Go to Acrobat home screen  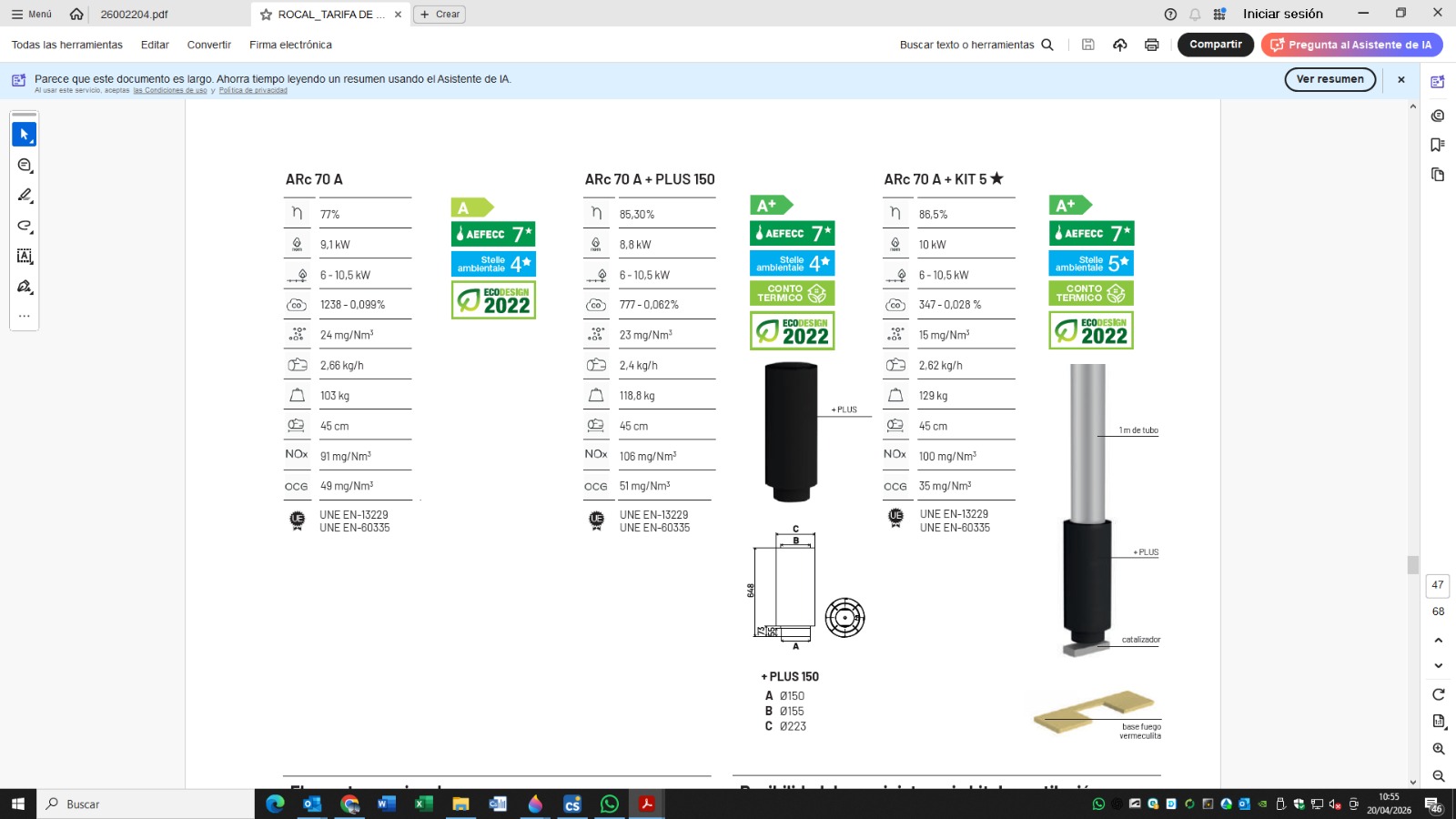pos(76,14)
